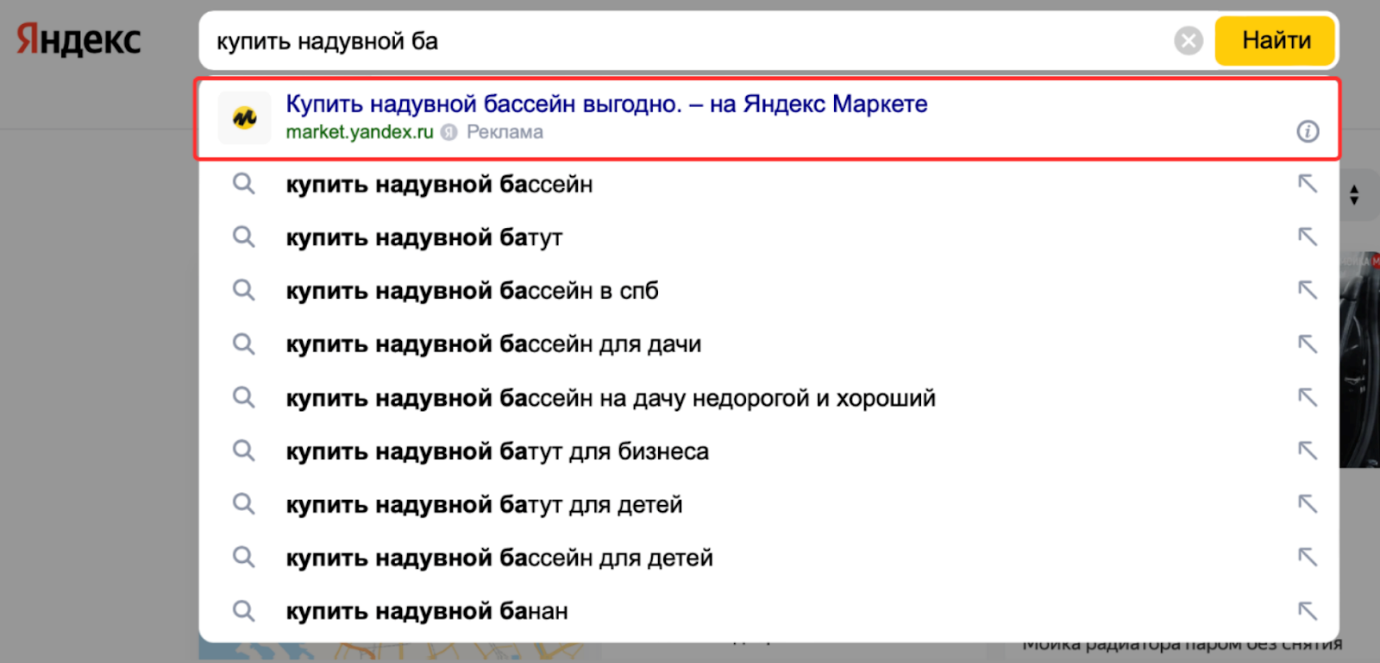Clear the search field using the X icon

1187,40
